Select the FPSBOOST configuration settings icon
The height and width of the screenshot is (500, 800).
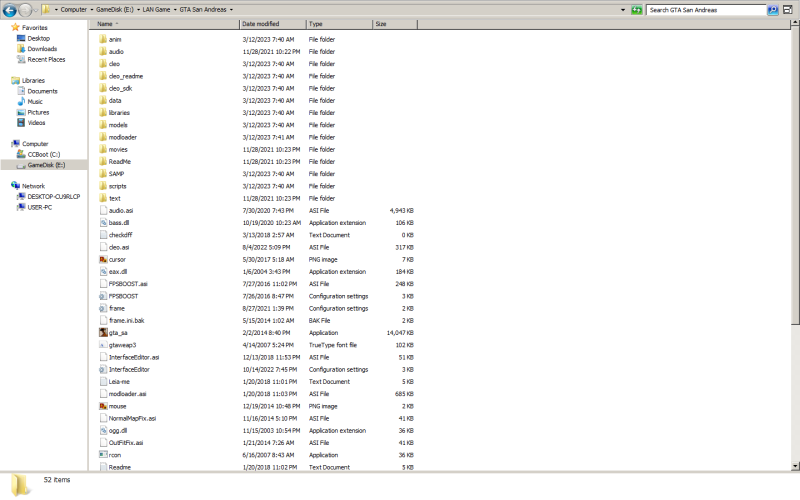pyautogui.click(x=103, y=296)
